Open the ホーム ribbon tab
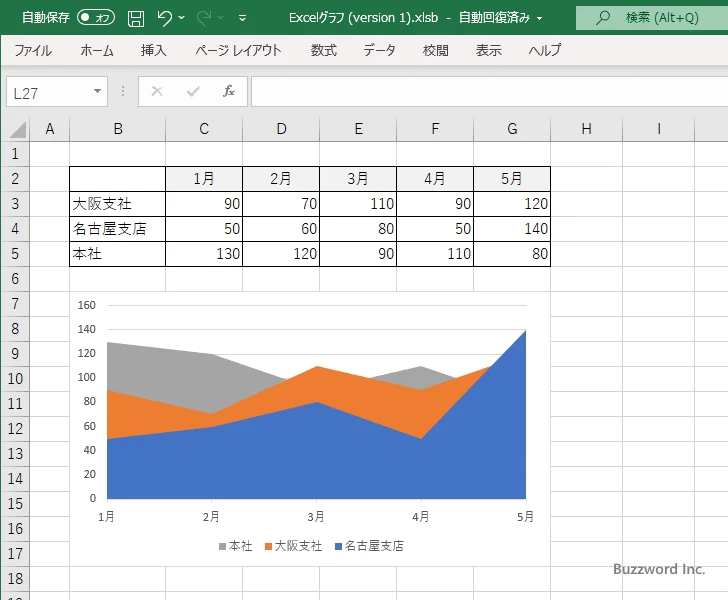728x600 pixels. [97, 50]
